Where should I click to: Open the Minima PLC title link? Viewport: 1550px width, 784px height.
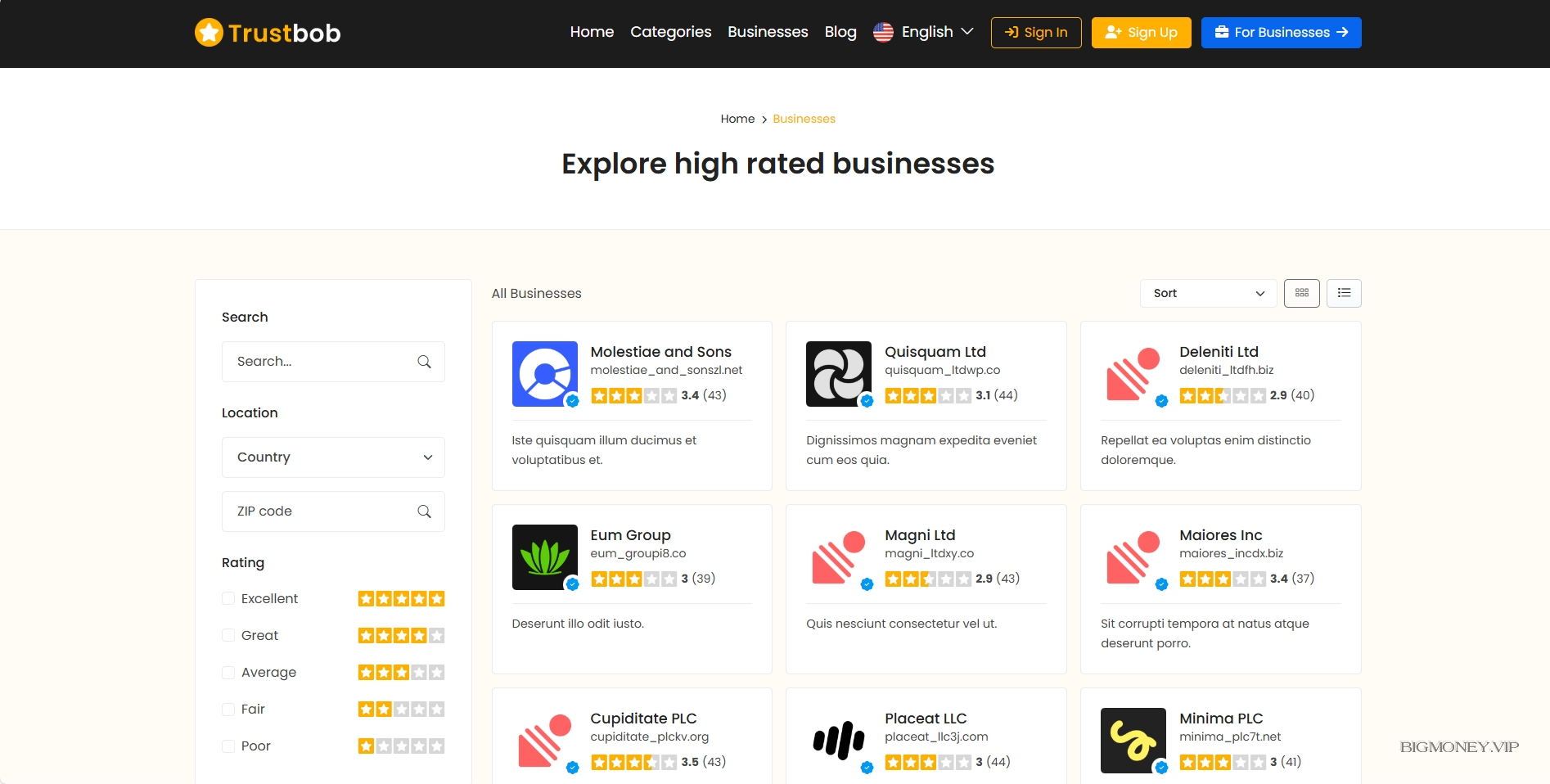point(1221,719)
